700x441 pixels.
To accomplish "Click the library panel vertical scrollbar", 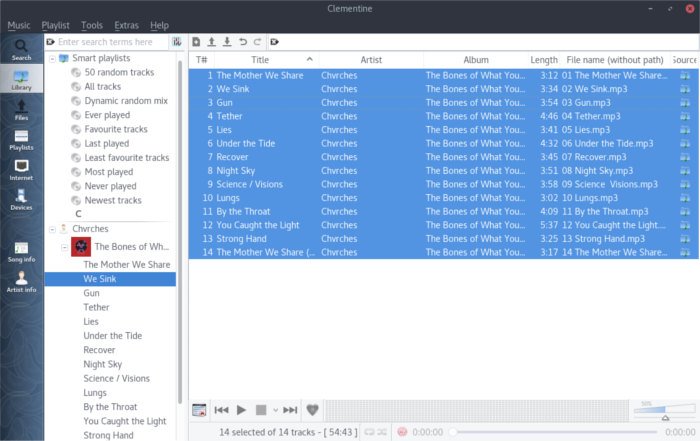I will [x=180, y=232].
